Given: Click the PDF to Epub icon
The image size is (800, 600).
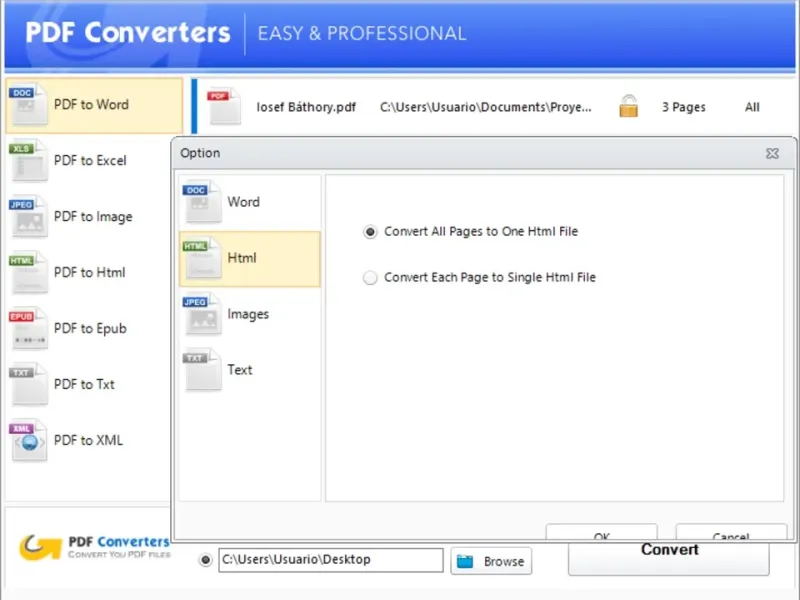Looking at the screenshot, I should click(x=28, y=329).
